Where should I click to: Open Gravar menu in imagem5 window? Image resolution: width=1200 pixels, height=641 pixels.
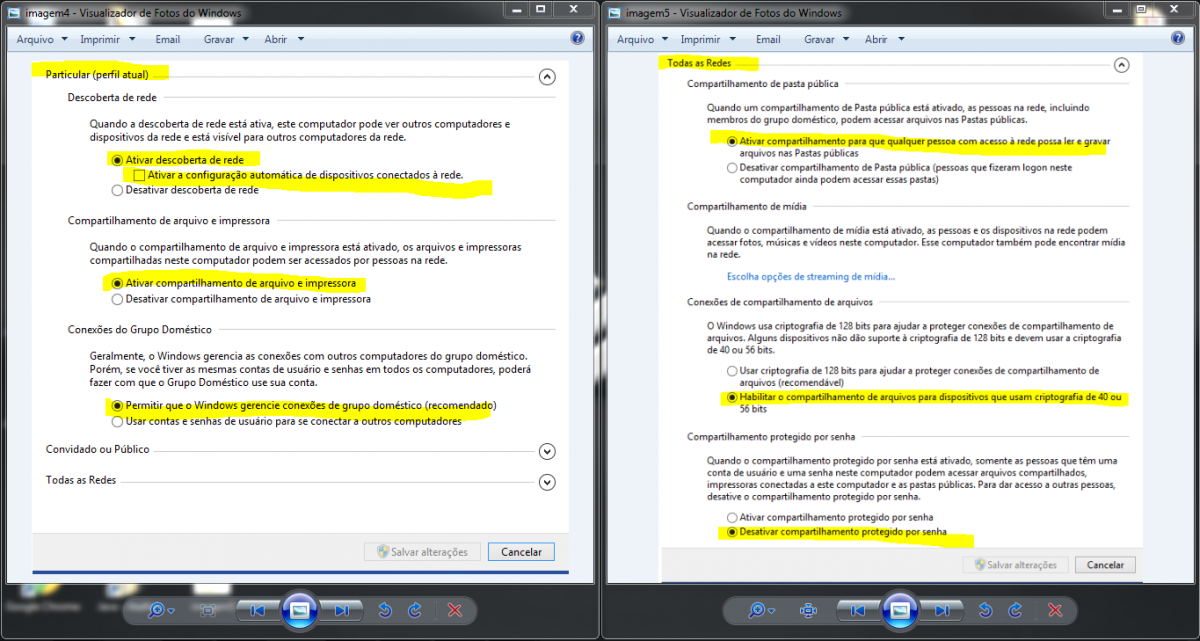tap(825, 39)
